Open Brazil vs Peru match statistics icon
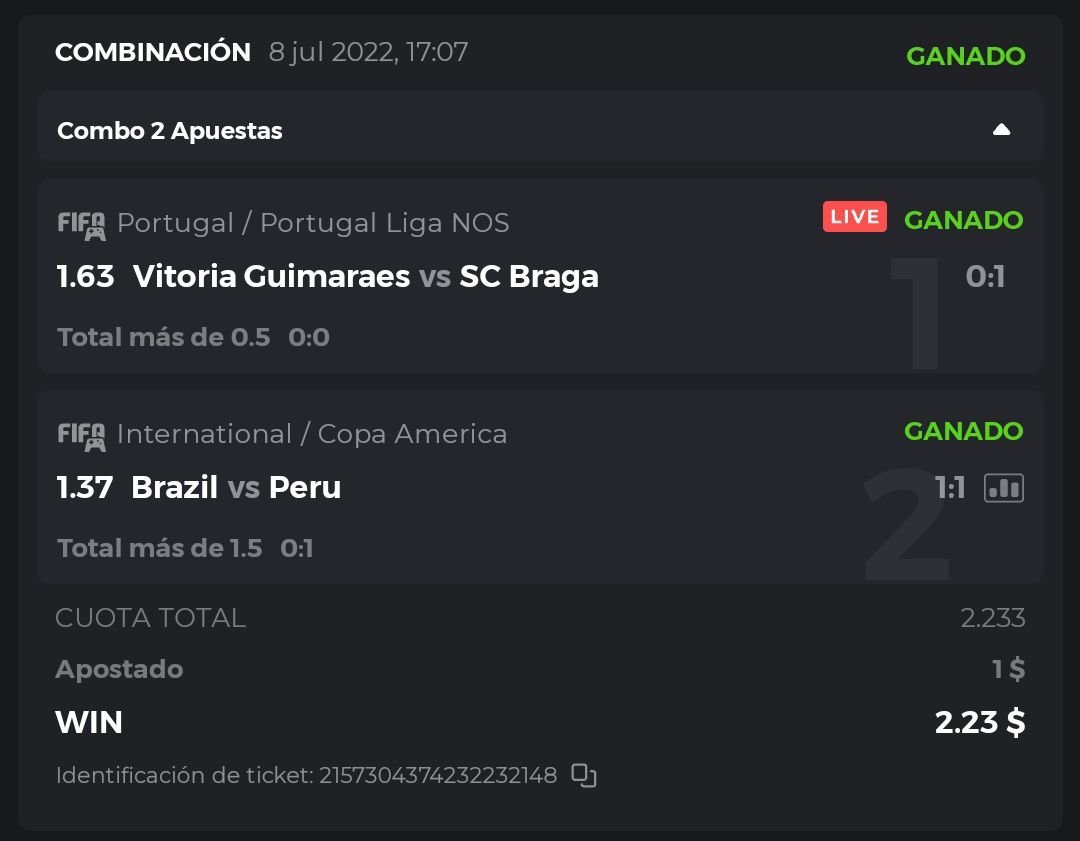Screen dimensions: 1080x841 (x=1004, y=487)
